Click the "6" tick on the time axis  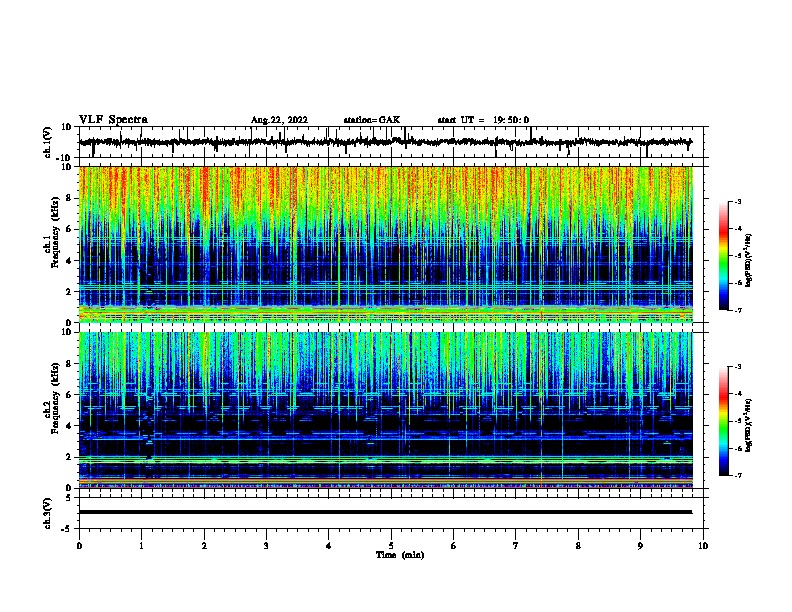(454, 546)
